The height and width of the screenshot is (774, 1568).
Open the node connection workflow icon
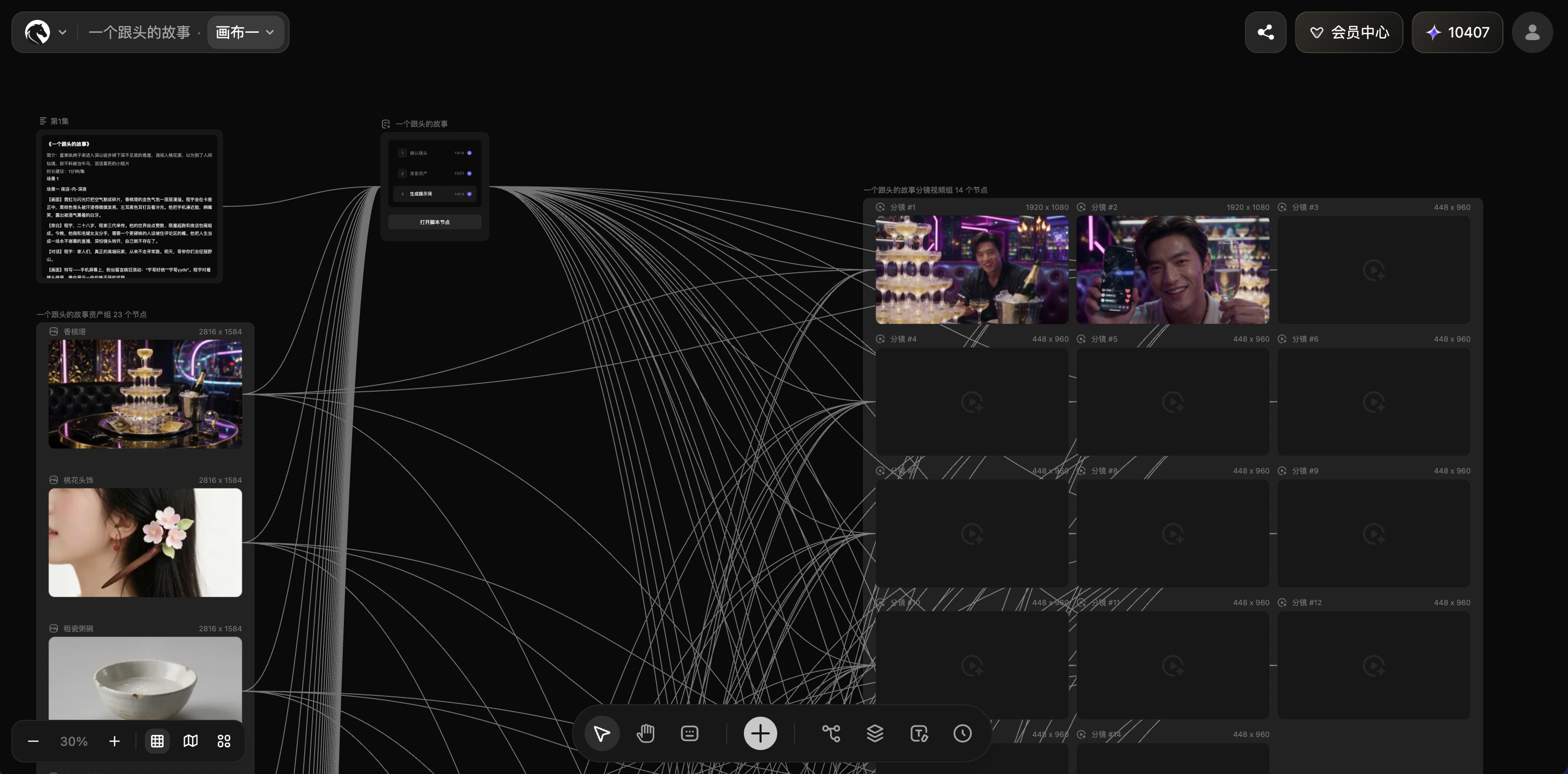(x=831, y=733)
